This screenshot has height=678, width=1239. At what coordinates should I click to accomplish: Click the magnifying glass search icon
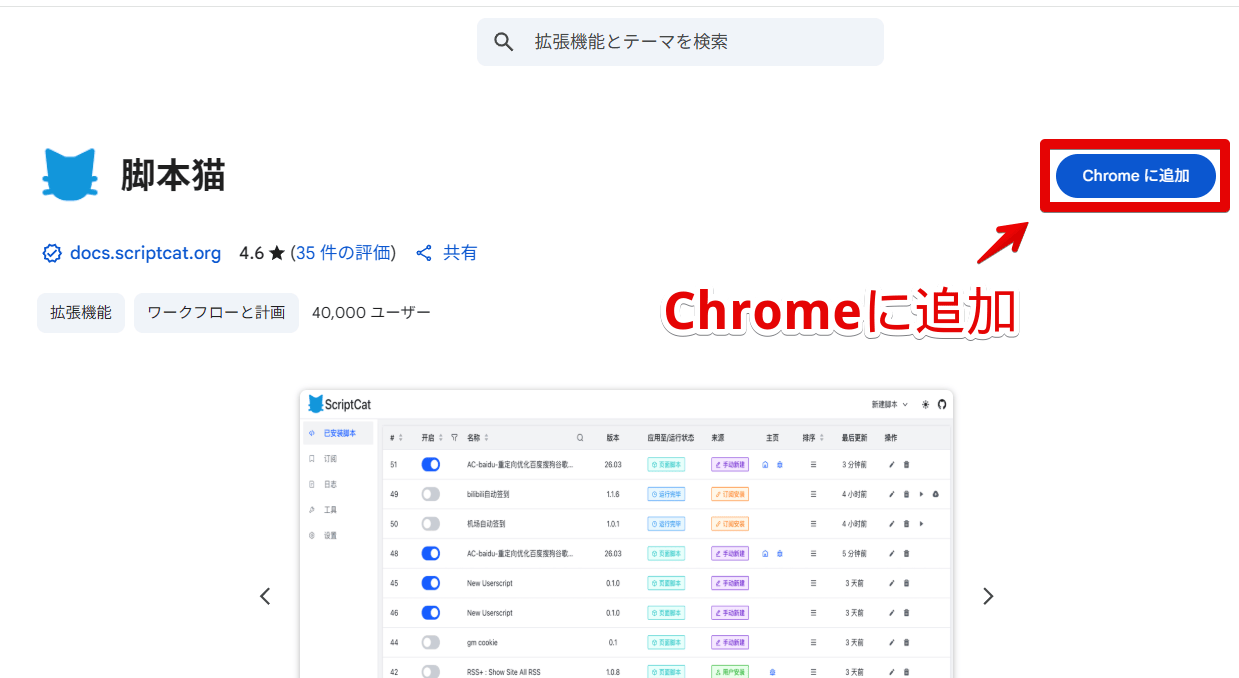tap(504, 42)
